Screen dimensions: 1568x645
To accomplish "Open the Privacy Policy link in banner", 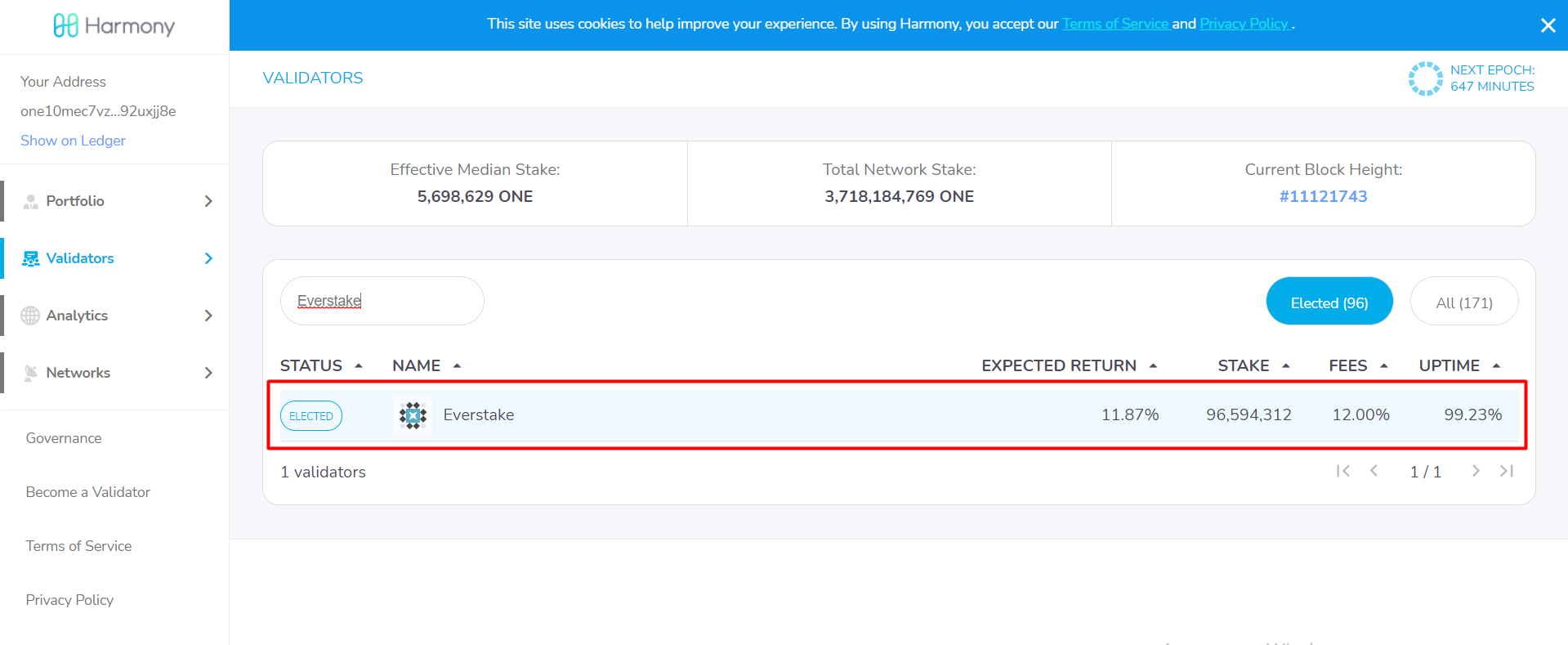I will click(x=1244, y=24).
